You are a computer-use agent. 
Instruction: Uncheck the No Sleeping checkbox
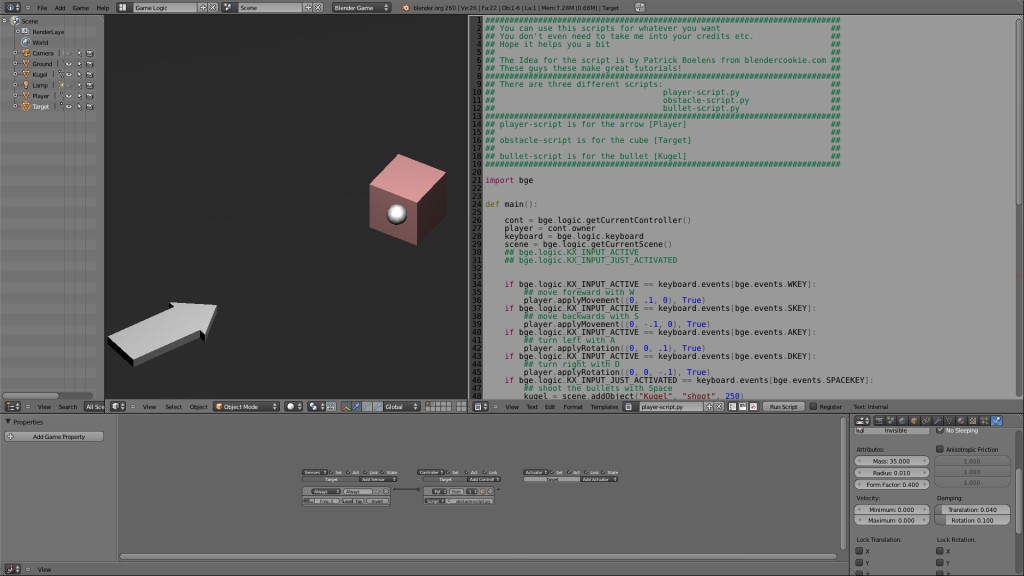pyautogui.click(x=940, y=431)
